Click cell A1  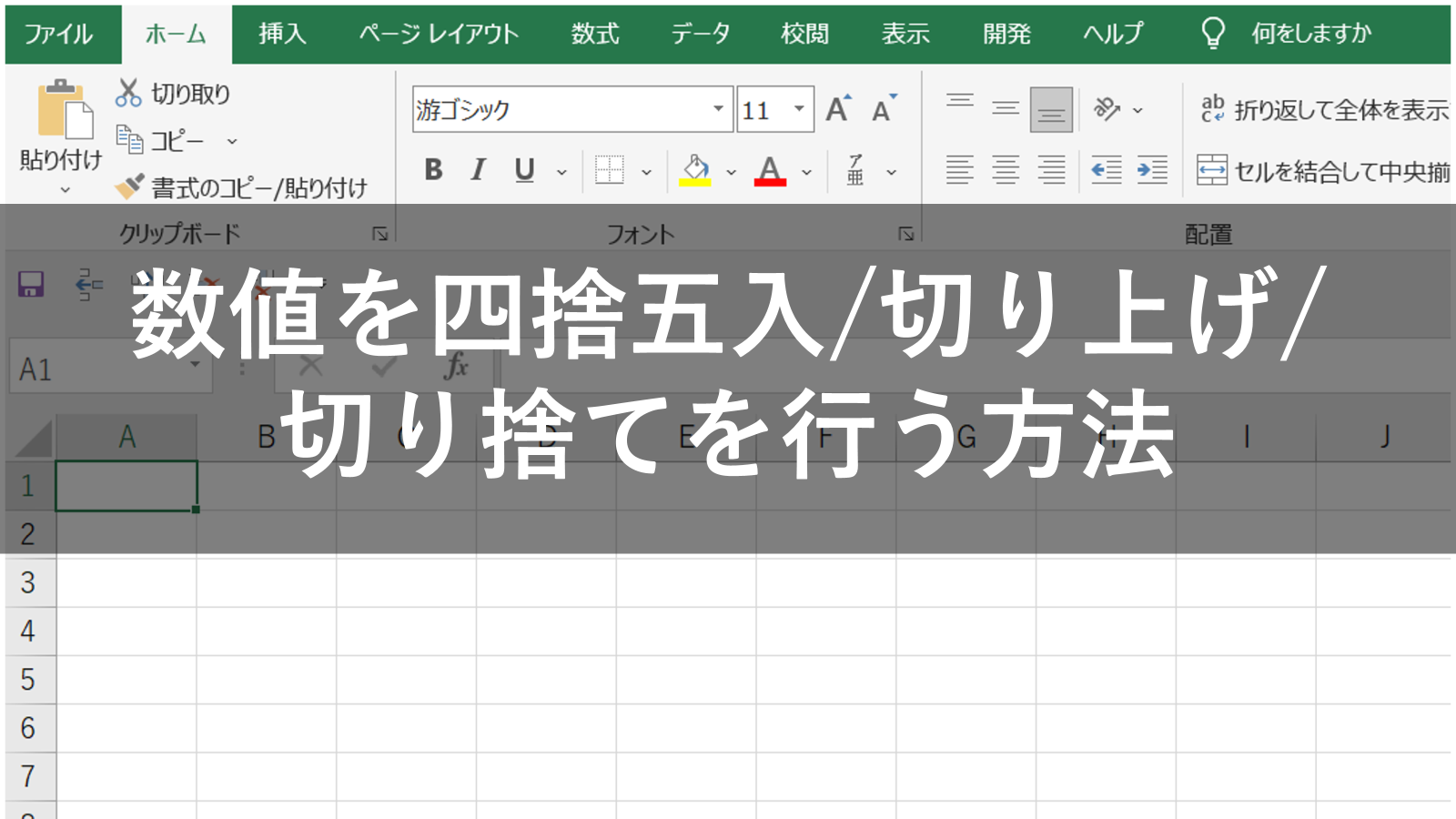coord(126,485)
